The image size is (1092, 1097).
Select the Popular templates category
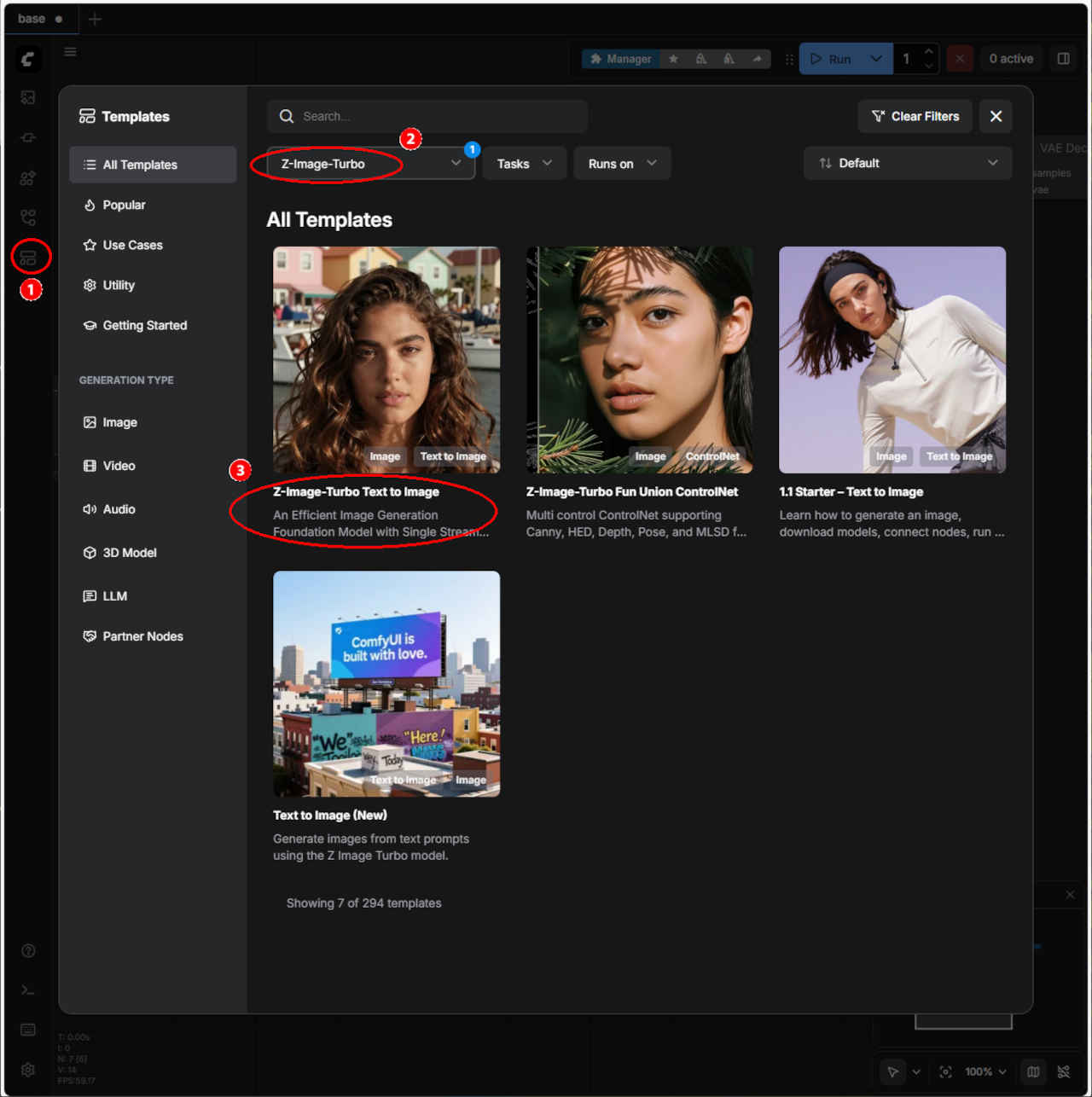click(x=125, y=206)
